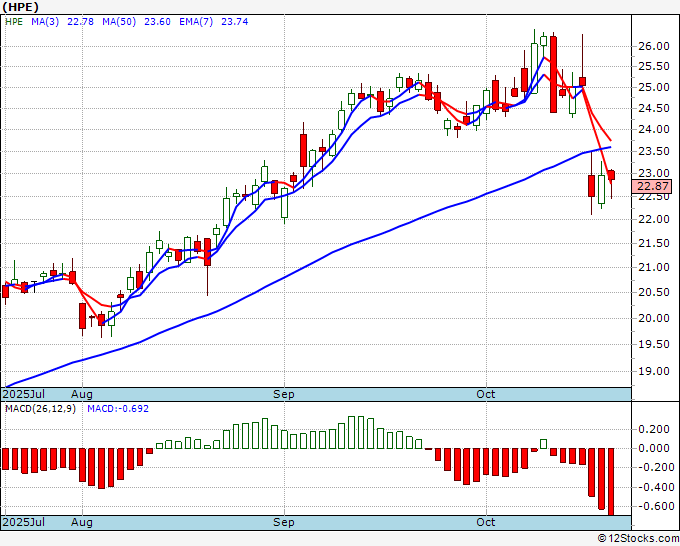Click the MACD:-0.692 value readout
Image resolution: width=680 pixels, height=546 pixels.
pyautogui.click(x=118, y=409)
